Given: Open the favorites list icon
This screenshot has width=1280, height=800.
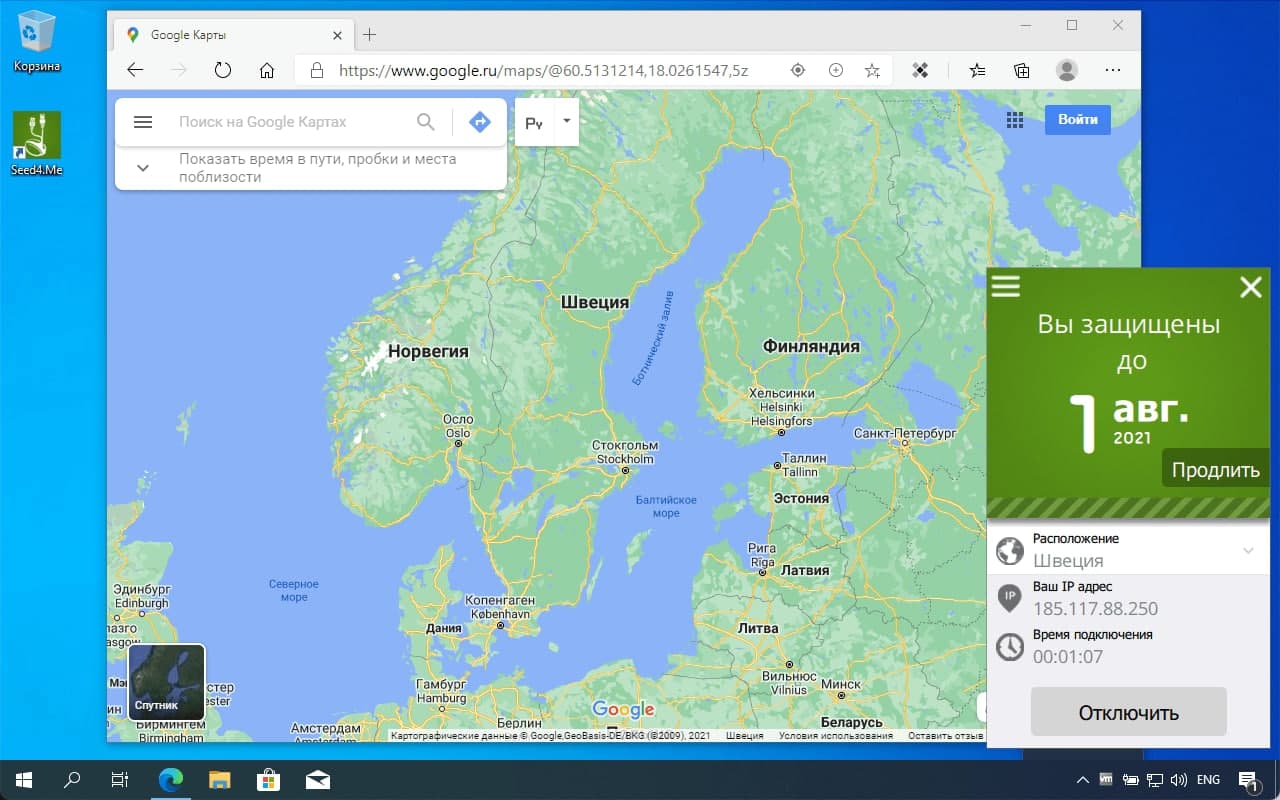Looking at the screenshot, I should 978,70.
